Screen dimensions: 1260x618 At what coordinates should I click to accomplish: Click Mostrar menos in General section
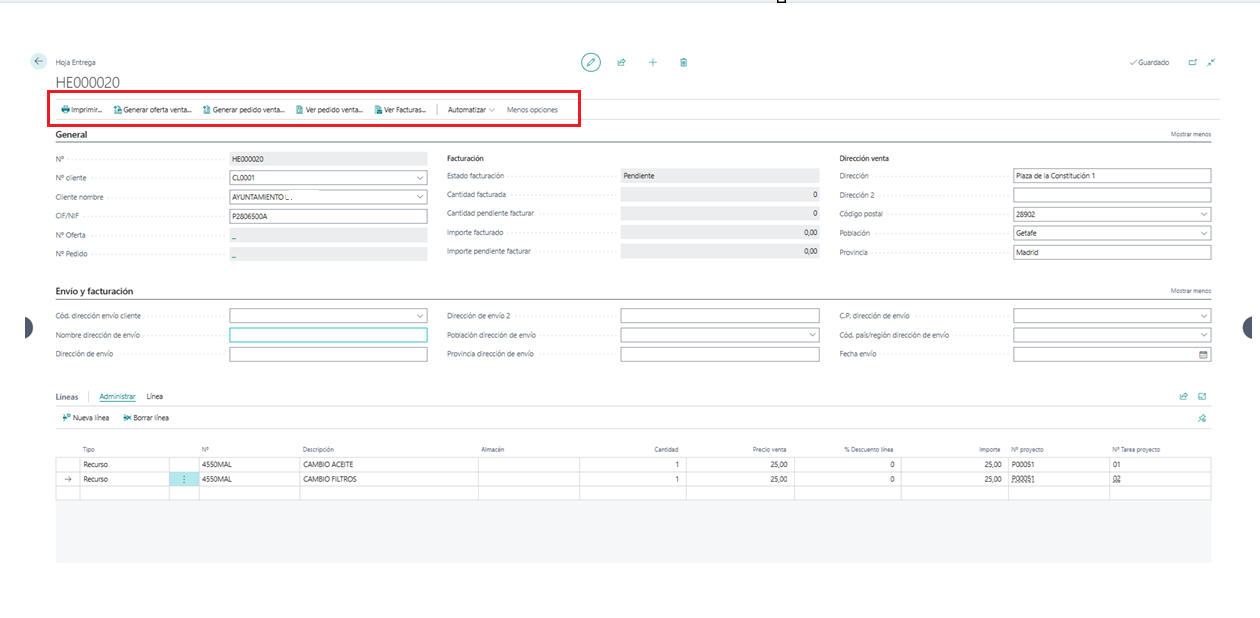click(1190, 134)
